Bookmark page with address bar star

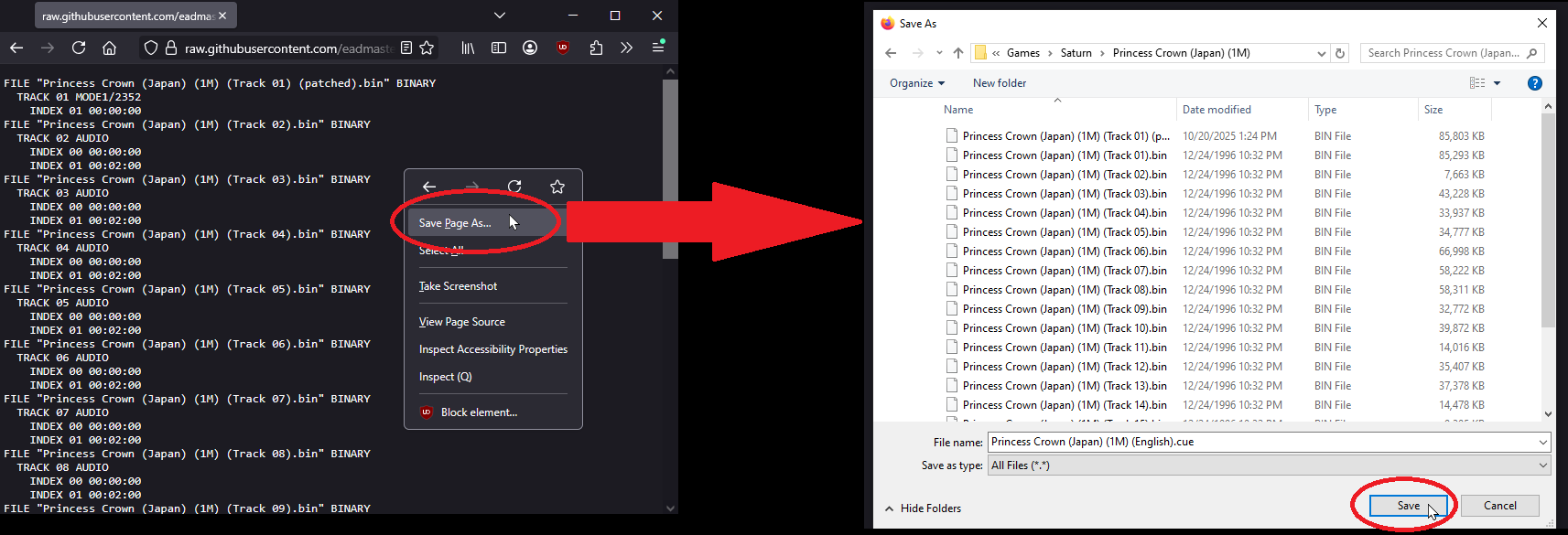tap(427, 48)
